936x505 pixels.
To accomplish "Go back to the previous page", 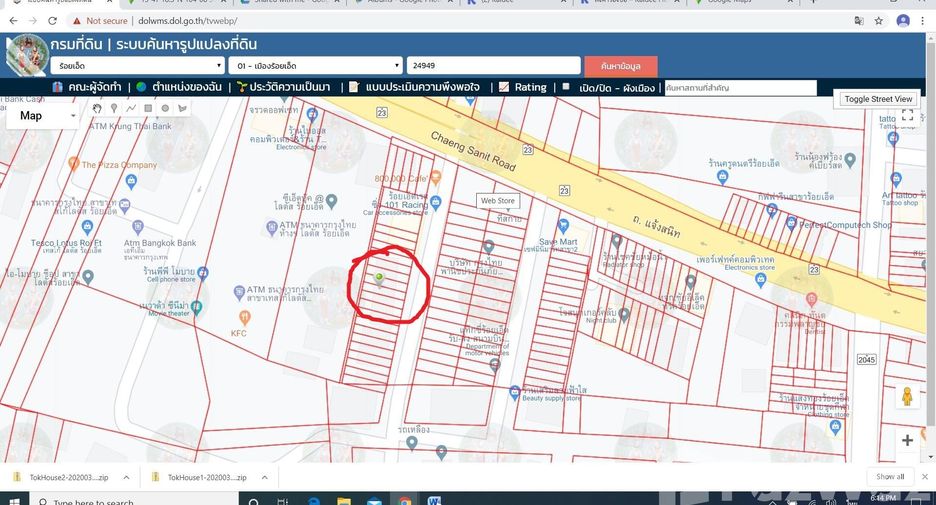I will click(13, 21).
